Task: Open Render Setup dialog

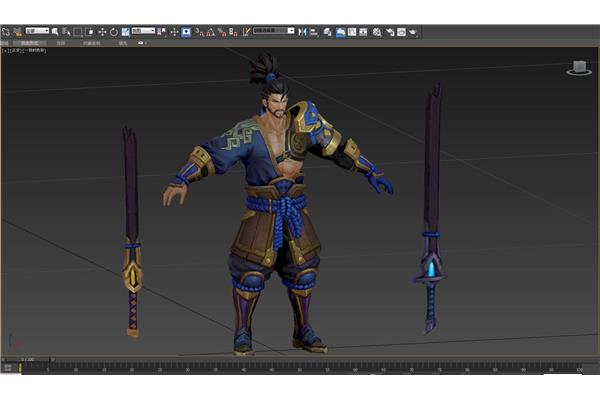Action: pos(390,32)
